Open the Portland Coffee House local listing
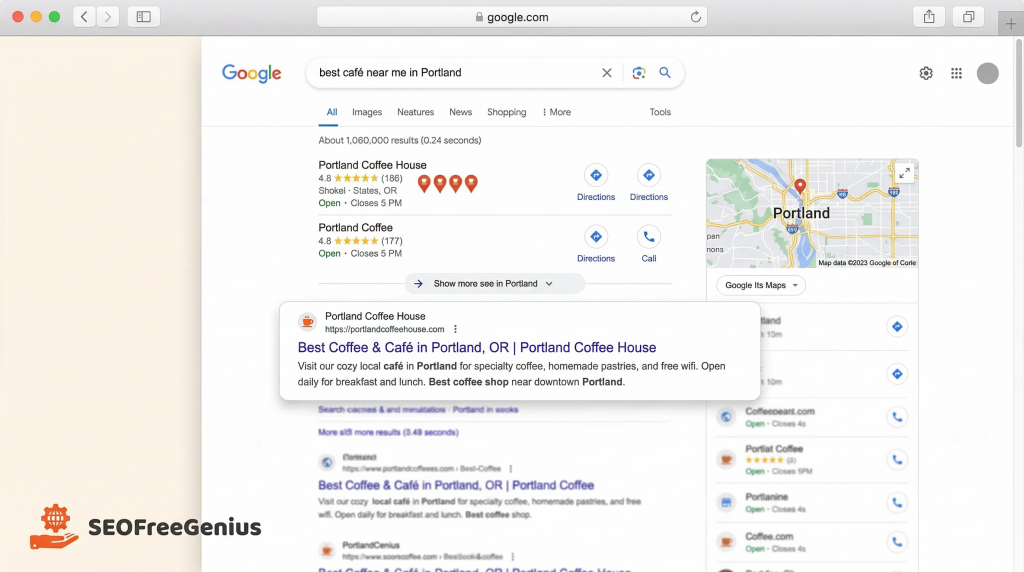This screenshot has width=1024, height=572. [372, 165]
